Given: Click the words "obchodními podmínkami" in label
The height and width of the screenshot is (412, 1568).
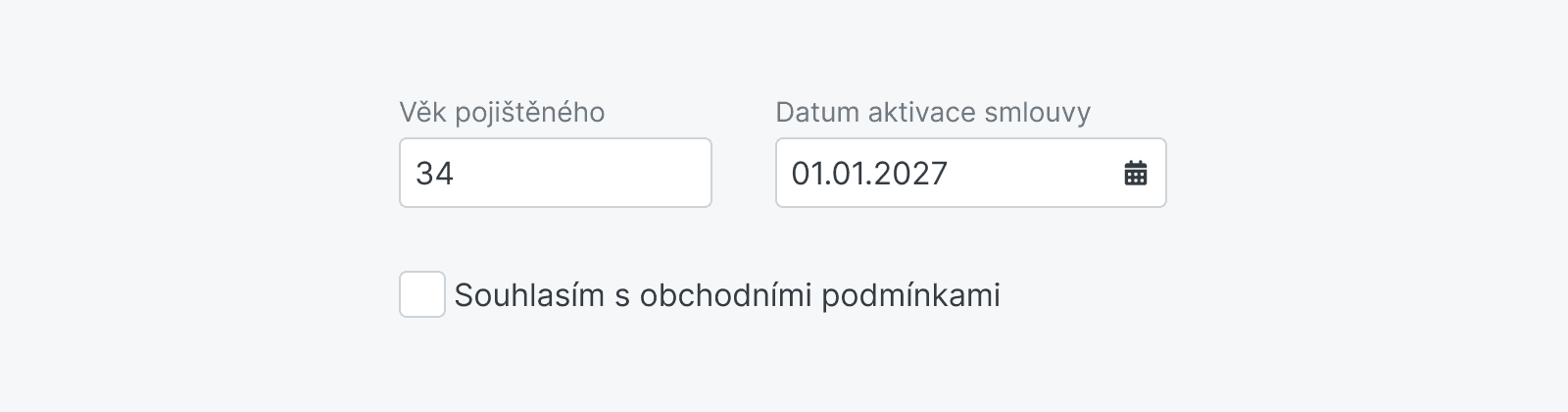Looking at the screenshot, I should pos(819,295).
